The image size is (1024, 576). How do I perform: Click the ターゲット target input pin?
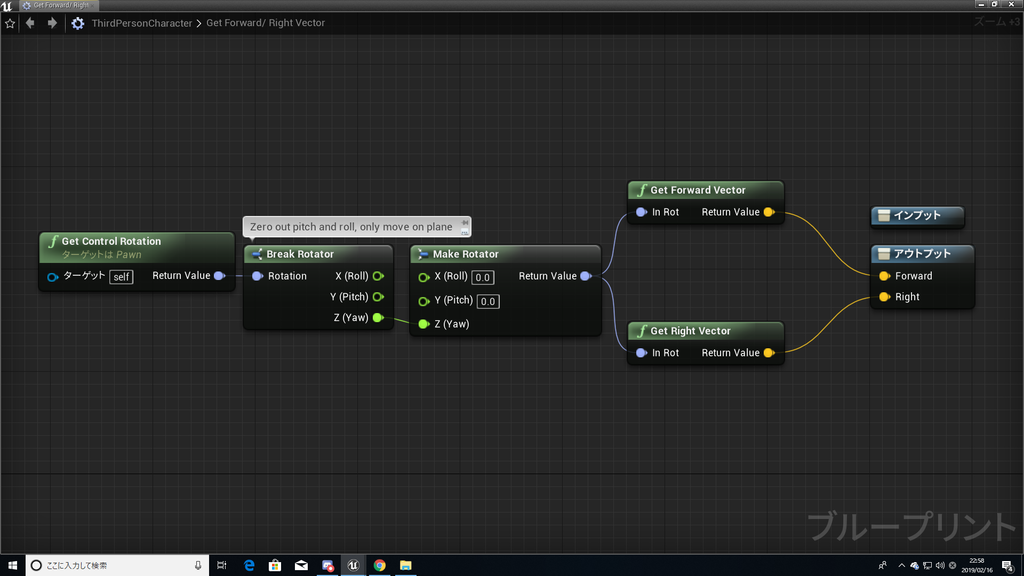point(53,277)
